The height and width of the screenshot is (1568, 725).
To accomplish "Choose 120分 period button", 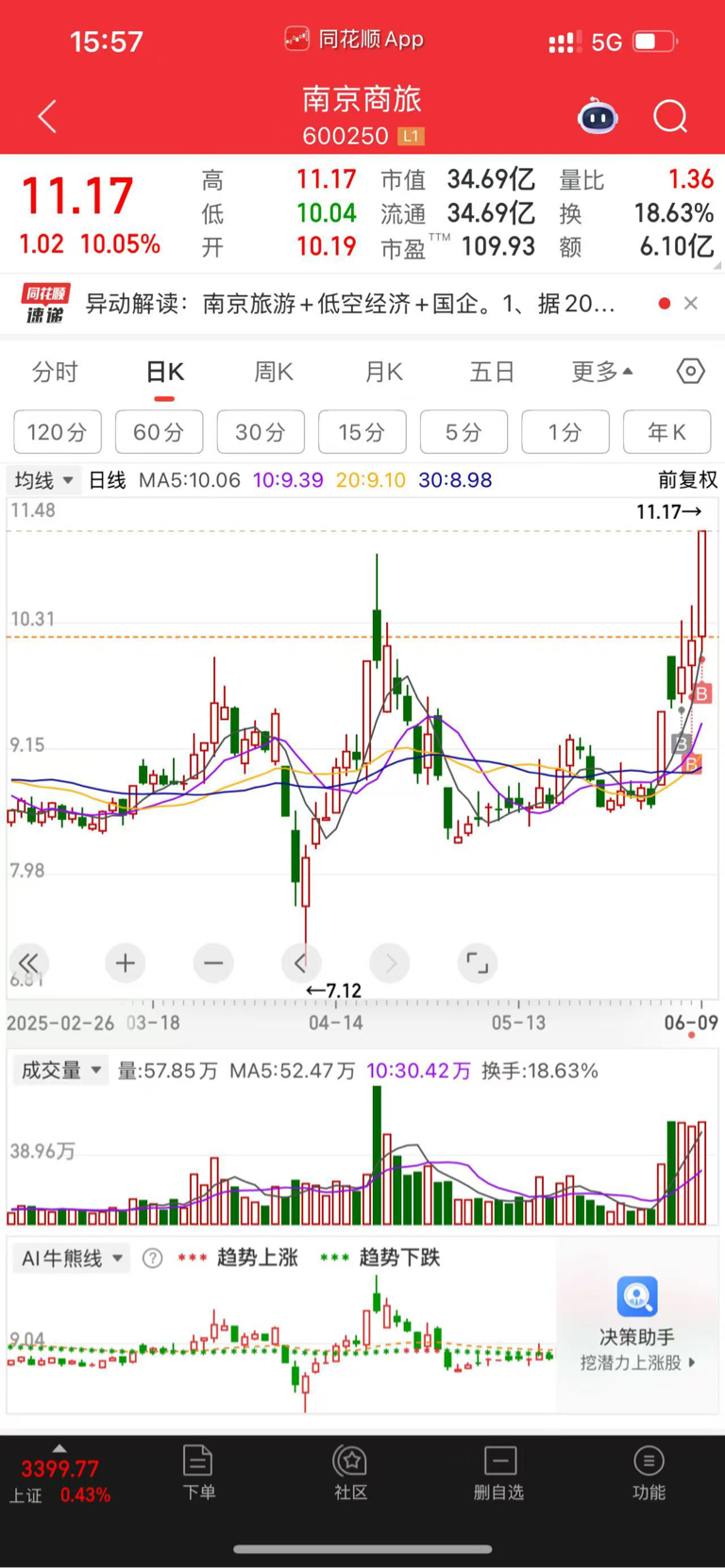I will tap(58, 432).
